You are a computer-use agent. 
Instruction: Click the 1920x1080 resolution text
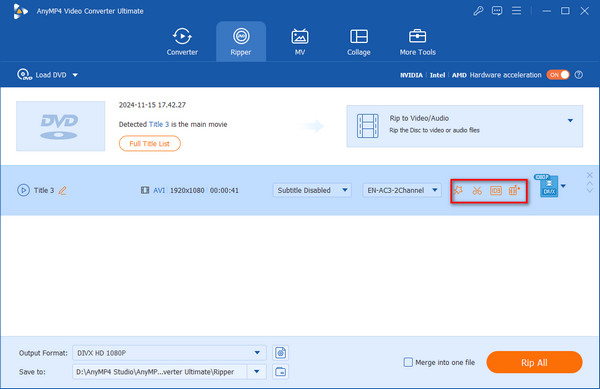coord(187,190)
